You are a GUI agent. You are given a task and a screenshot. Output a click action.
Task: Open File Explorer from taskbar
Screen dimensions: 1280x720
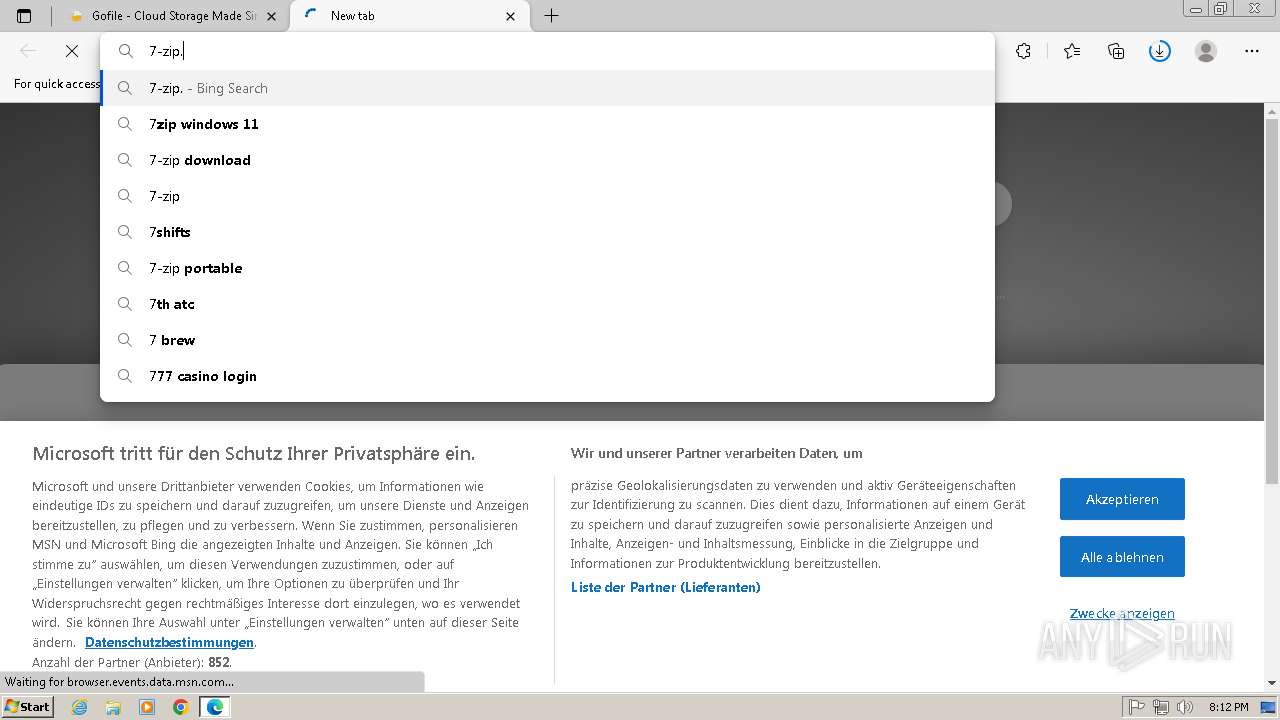[113, 707]
